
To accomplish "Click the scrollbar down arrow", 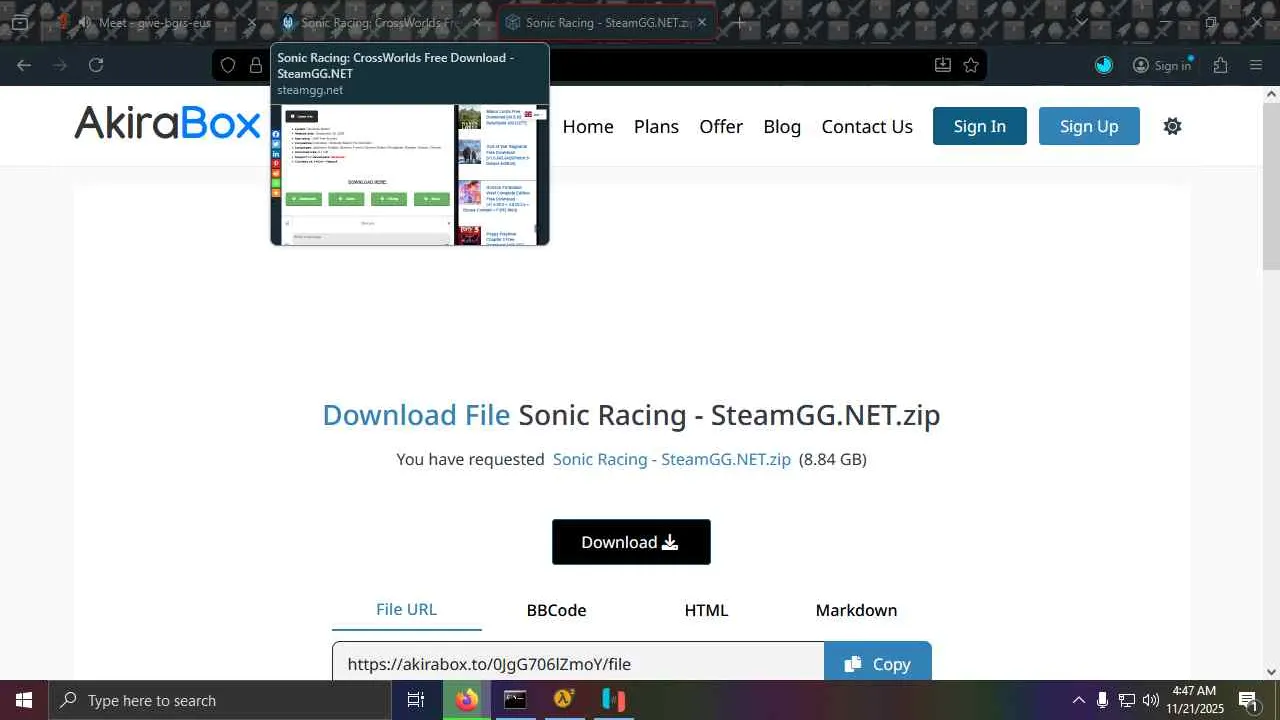I will (1271, 672).
